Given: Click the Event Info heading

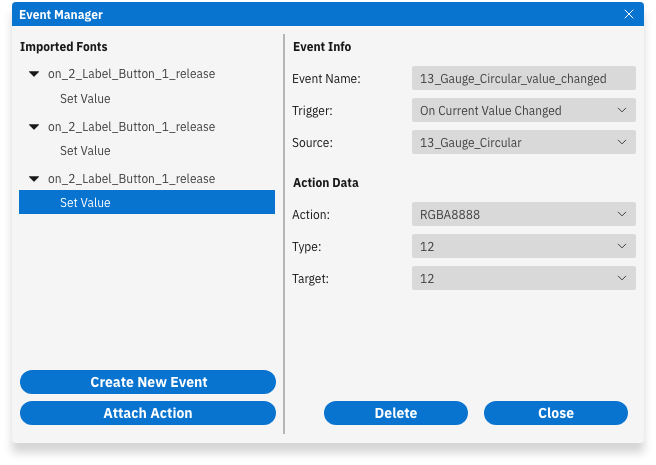Looking at the screenshot, I should point(322,46).
